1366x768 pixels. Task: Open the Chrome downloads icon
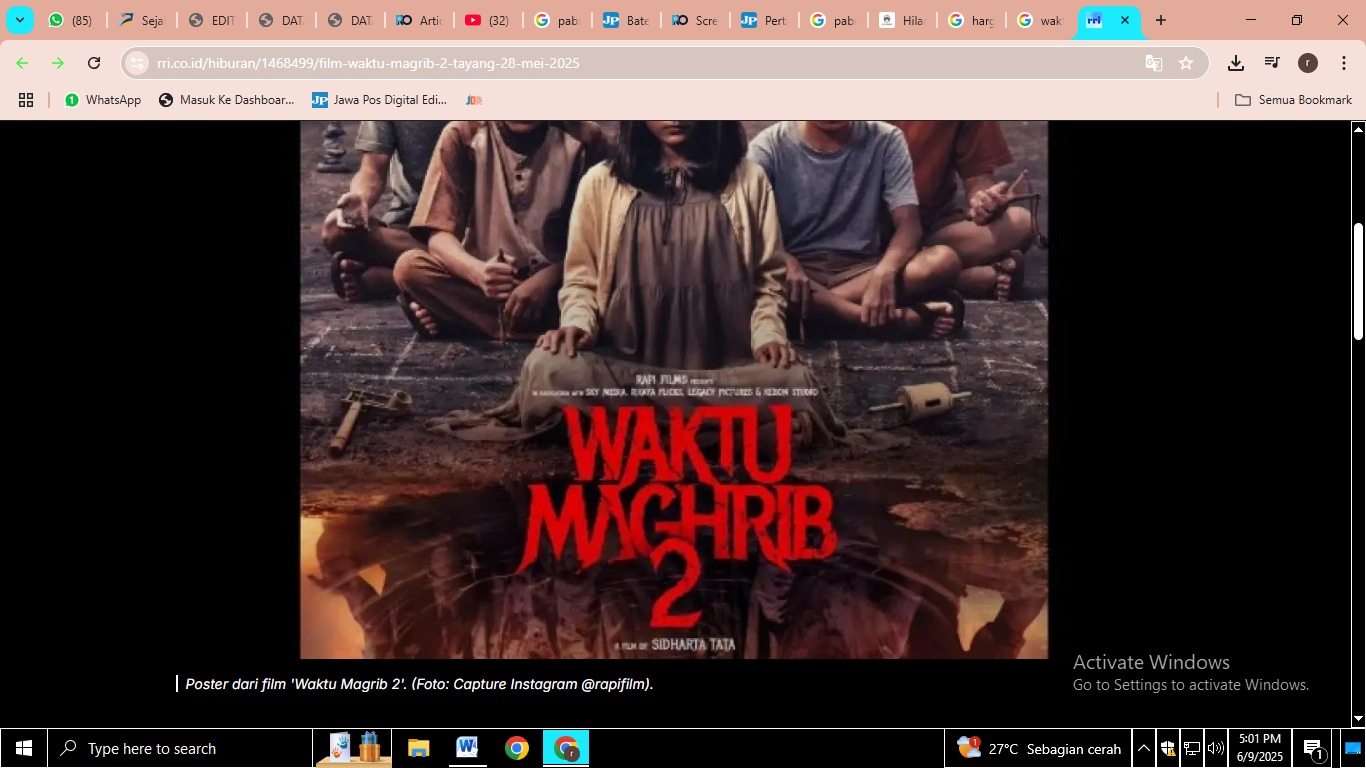1236,63
